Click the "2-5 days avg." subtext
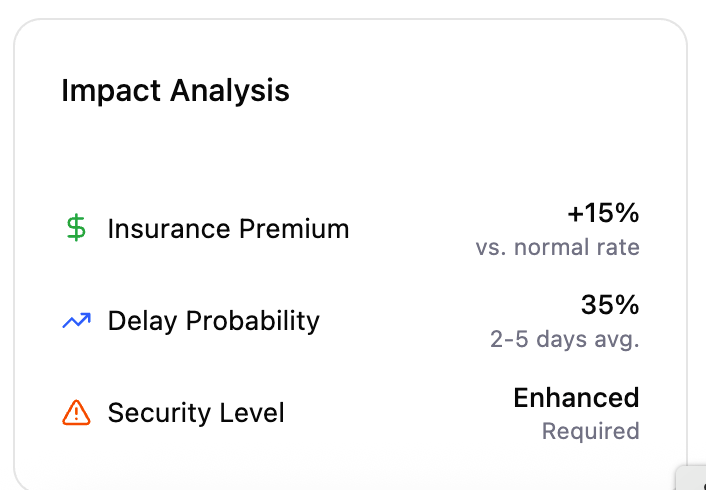 (564, 339)
